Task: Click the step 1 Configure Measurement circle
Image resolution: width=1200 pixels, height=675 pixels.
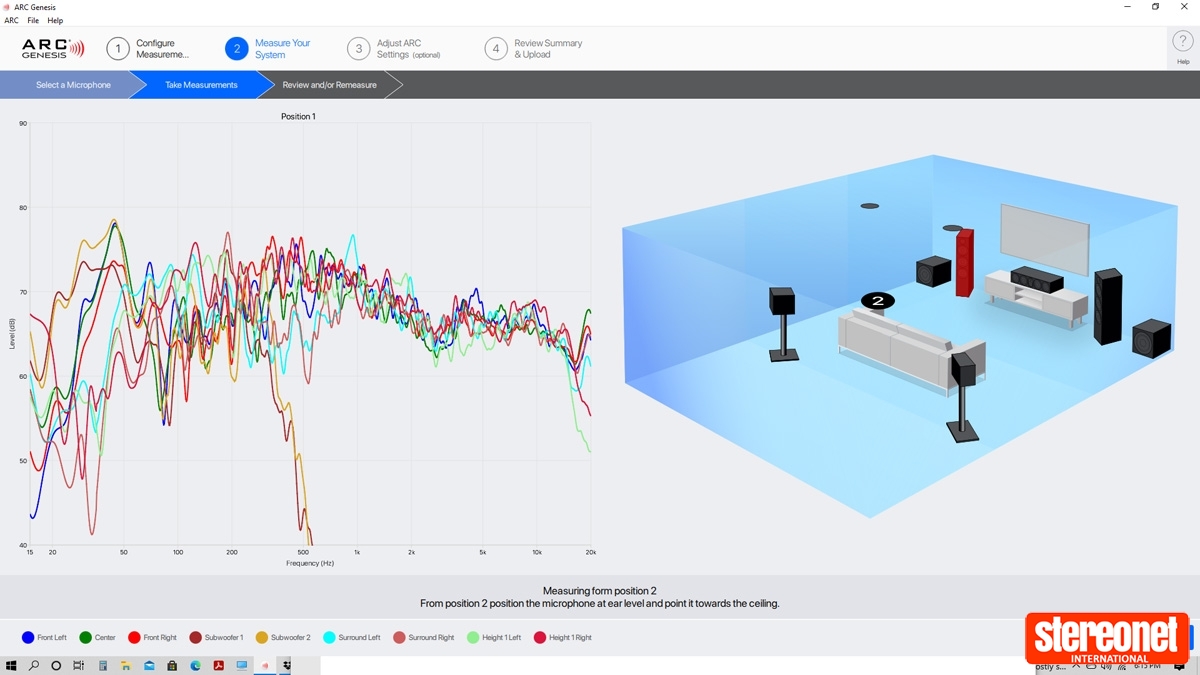Action: click(118, 49)
